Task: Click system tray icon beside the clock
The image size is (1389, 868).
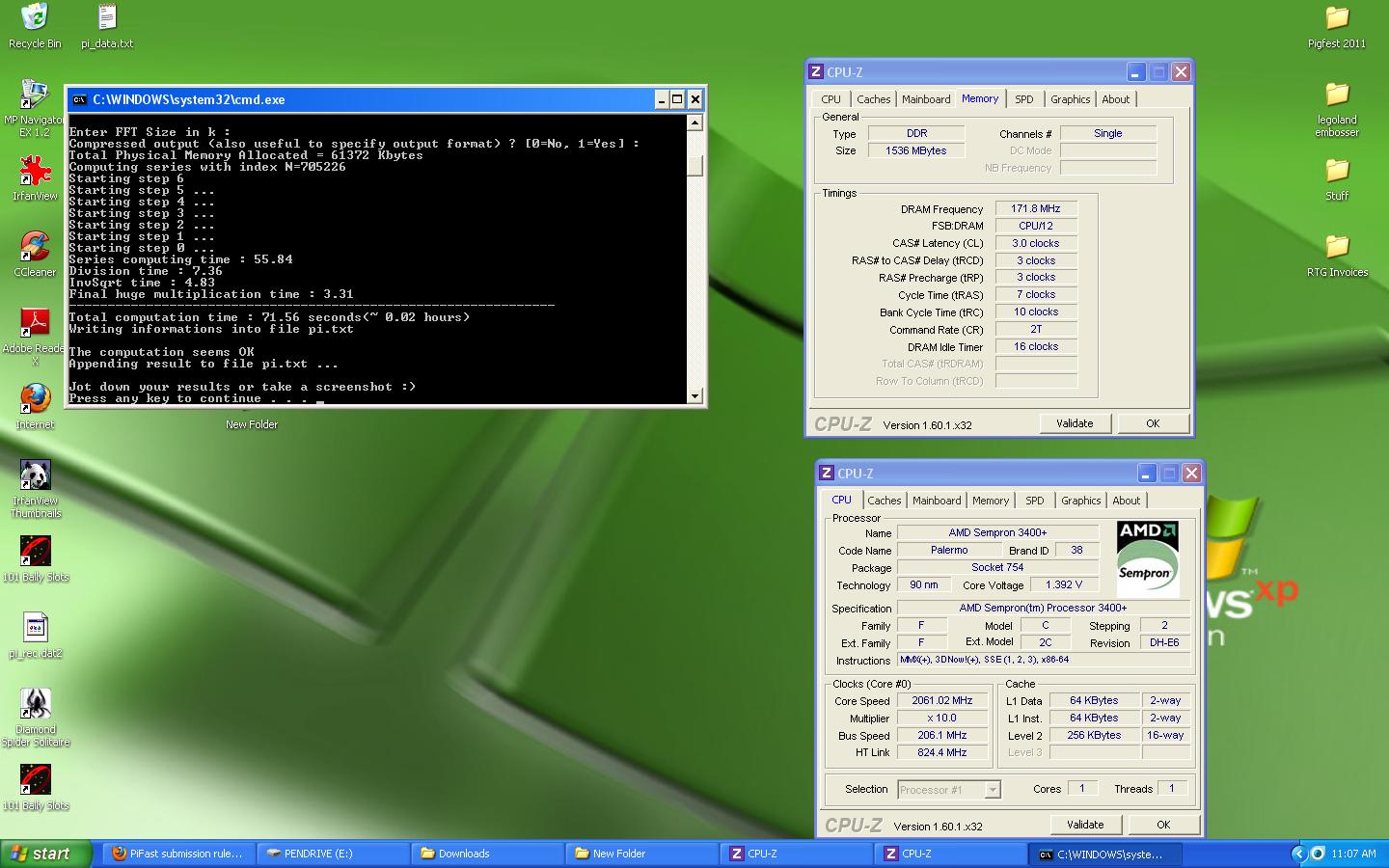Action: point(1318,854)
